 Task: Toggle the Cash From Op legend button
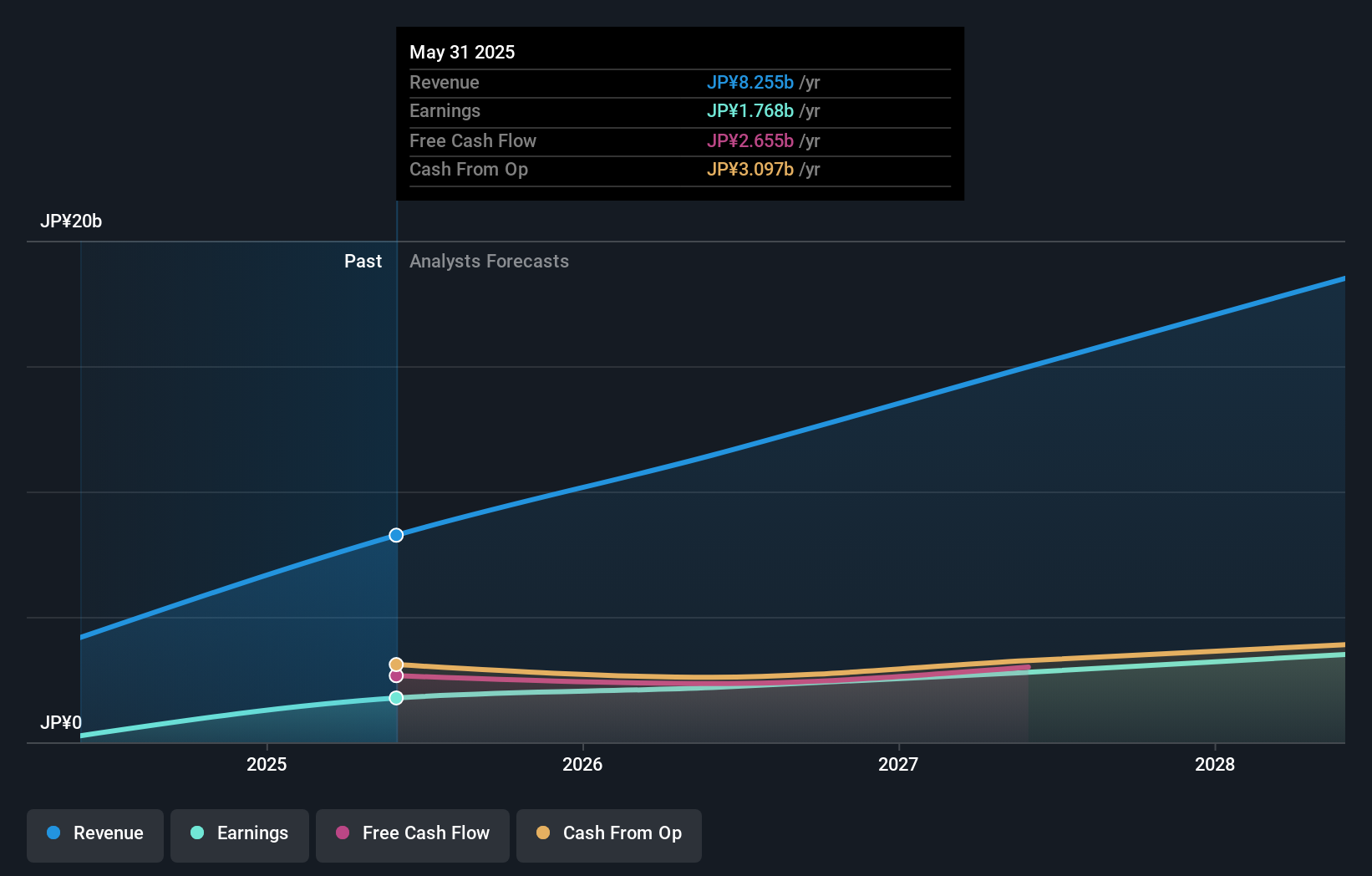(x=609, y=835)
